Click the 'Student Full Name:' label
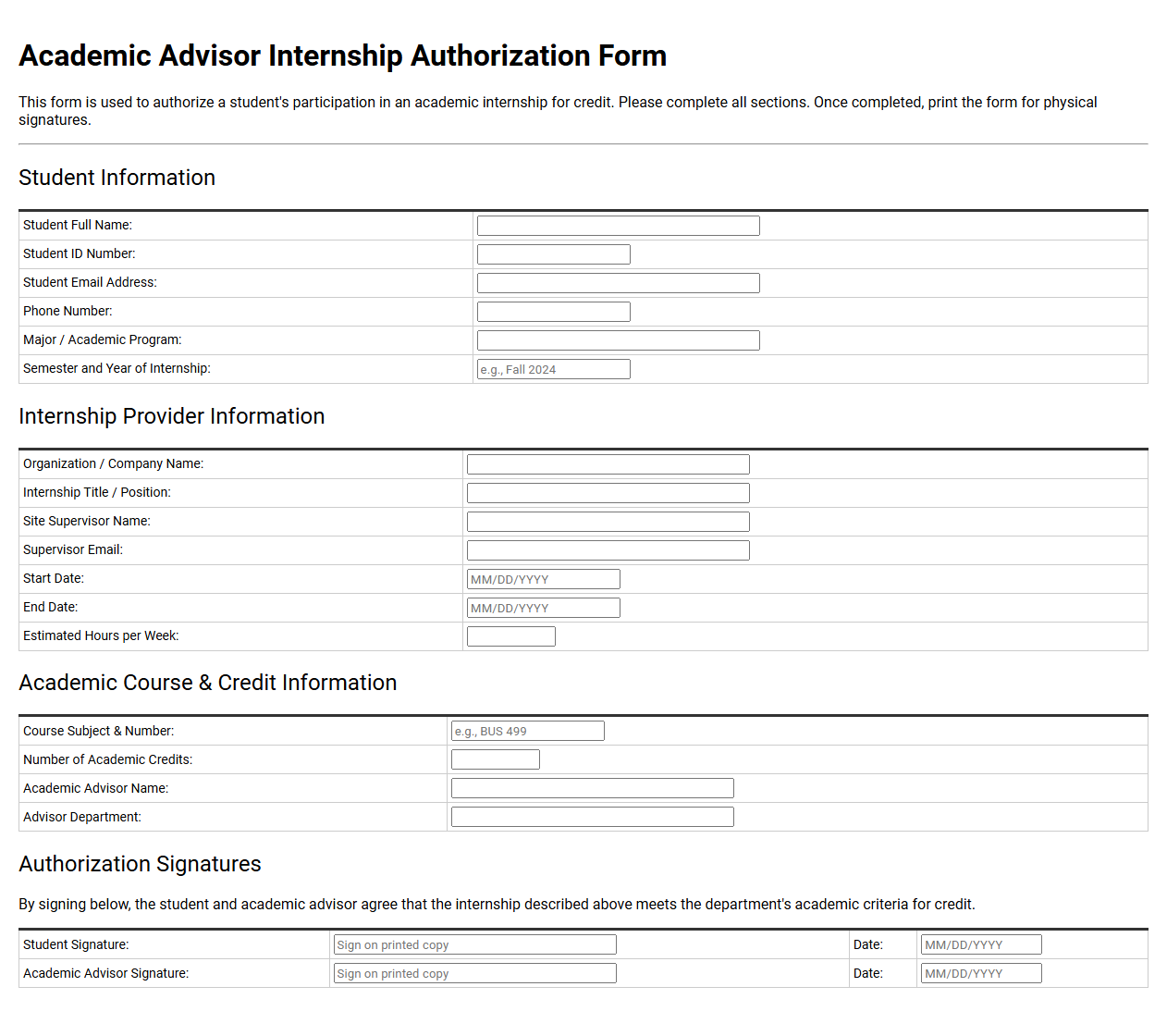This screenshot has width=1167, height=1036. (x=78, y=225)
